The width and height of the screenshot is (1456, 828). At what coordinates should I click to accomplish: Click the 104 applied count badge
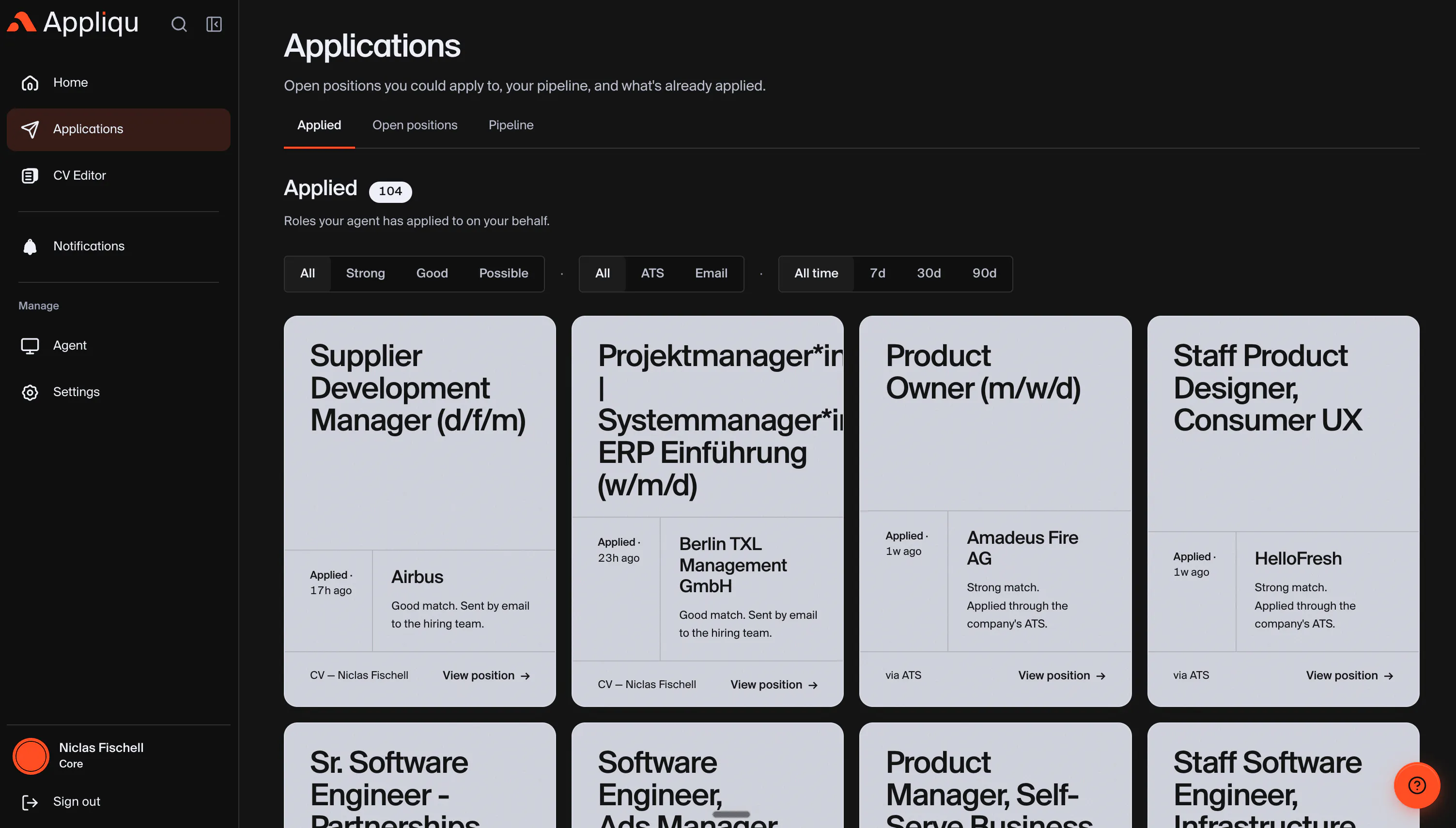(x=390, y=192)
